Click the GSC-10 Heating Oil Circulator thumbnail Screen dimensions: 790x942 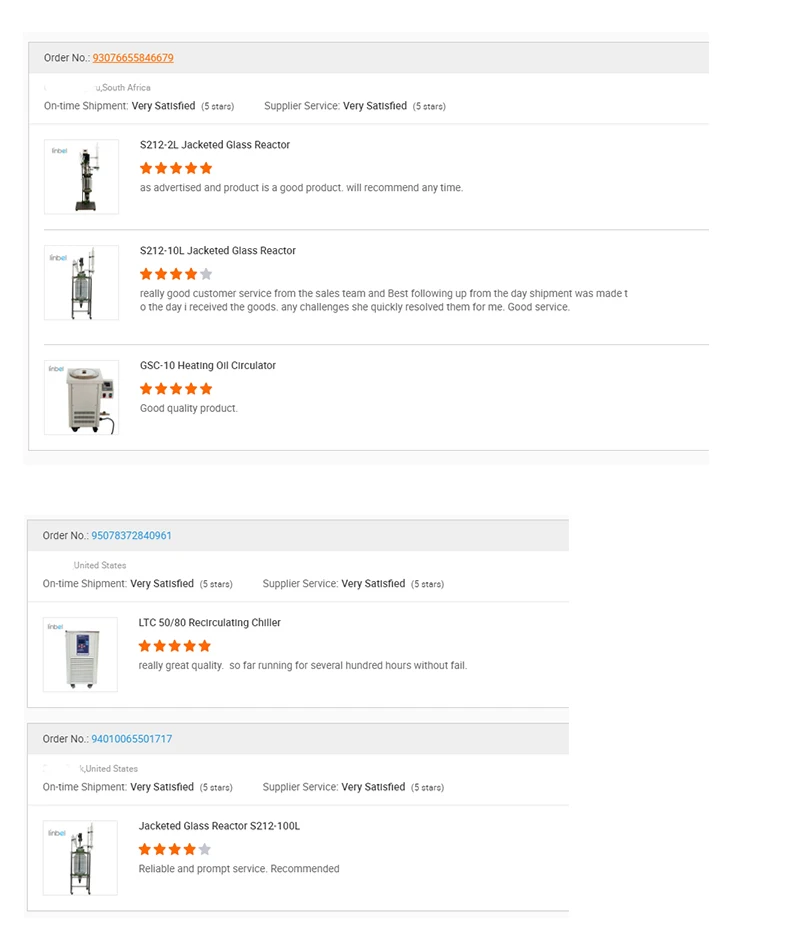click(81, 397)
